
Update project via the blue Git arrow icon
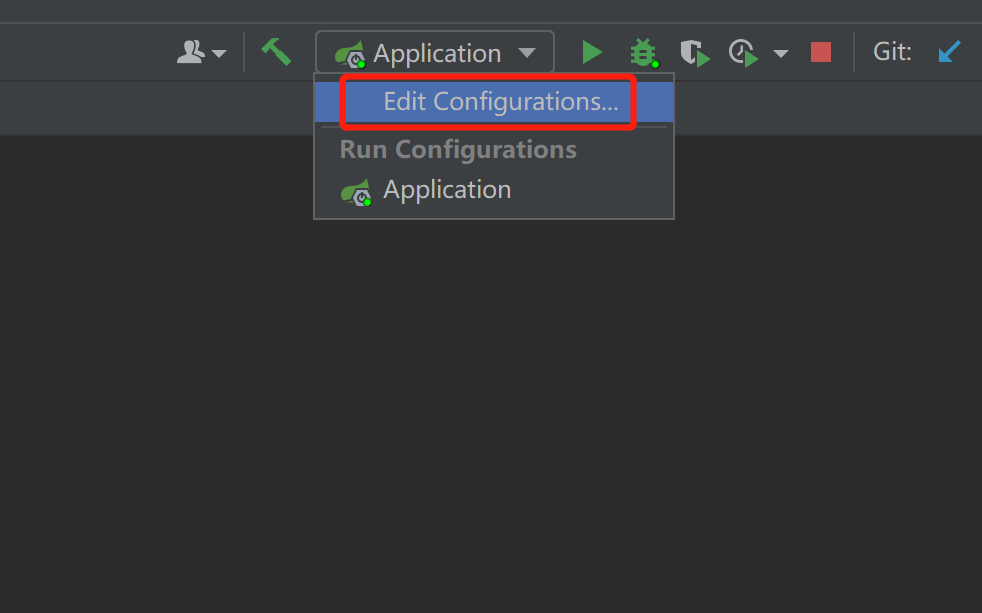(x=948, y=51)
